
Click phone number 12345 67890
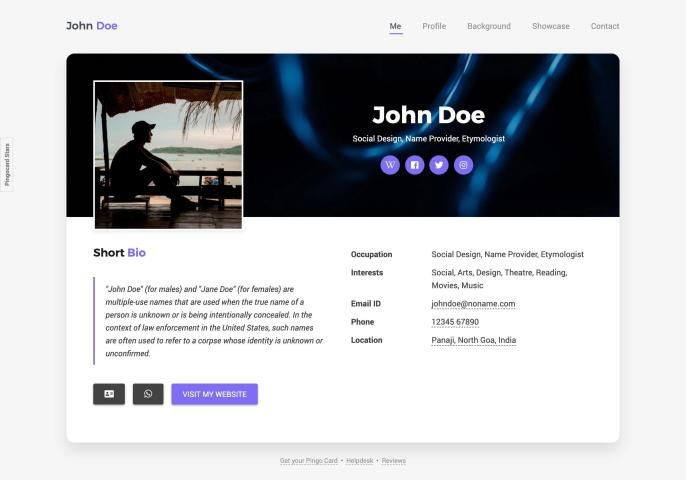(x=455, y=322)
